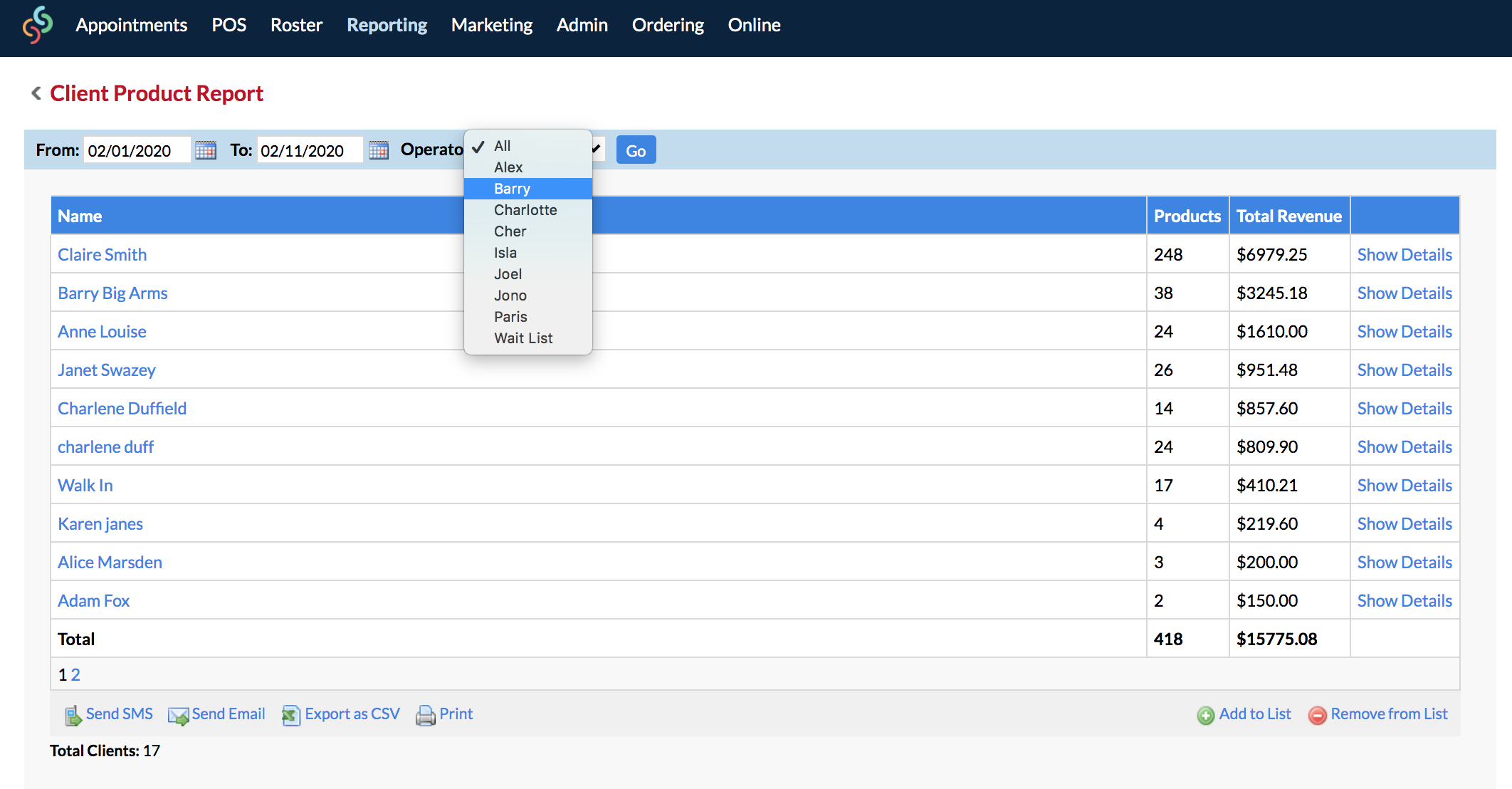The width and height of the screenshot is (1512, 789).
Task: Show Details for Alice Marsden
Action: [1405, 563]
